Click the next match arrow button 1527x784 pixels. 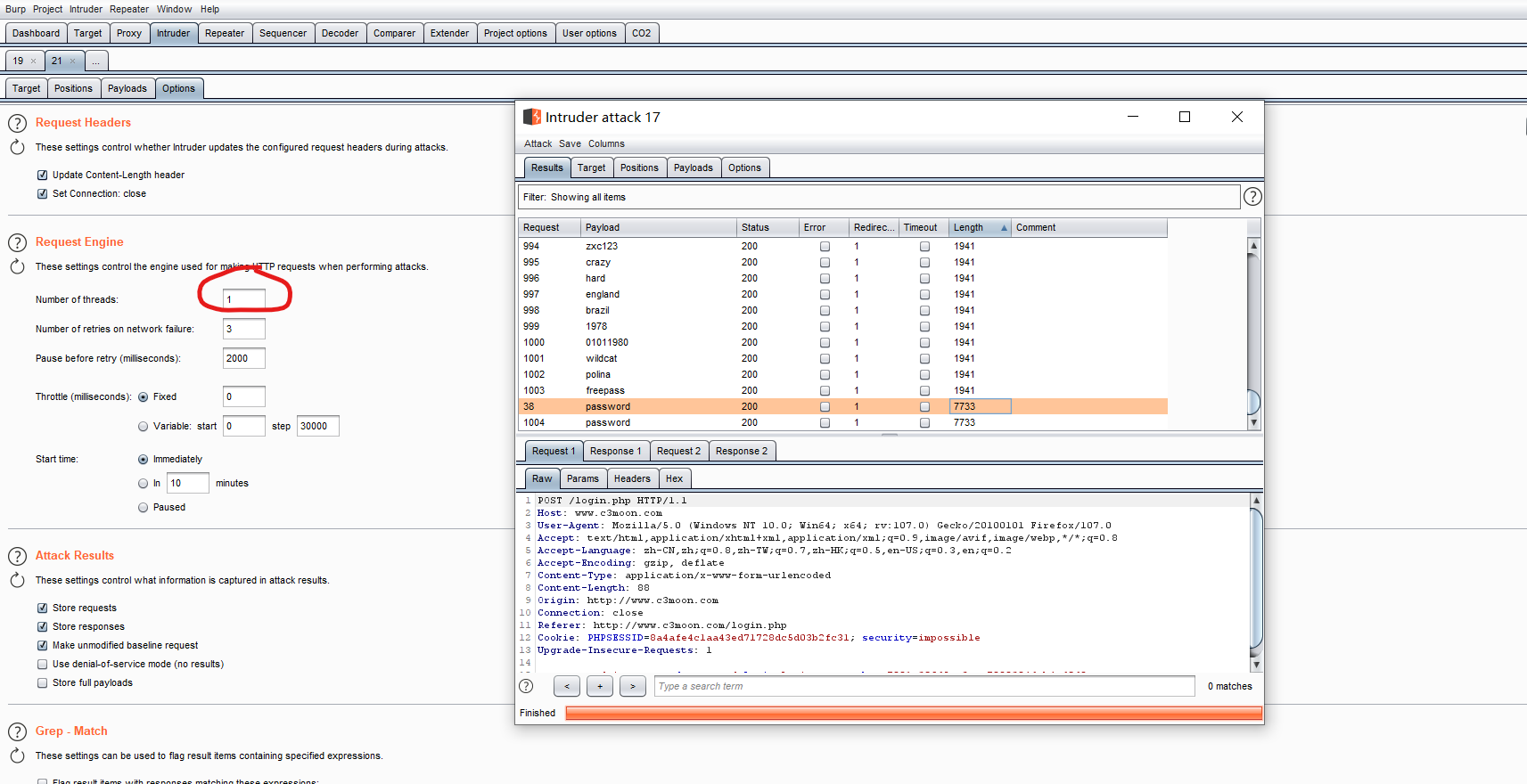tap(633, 686)
